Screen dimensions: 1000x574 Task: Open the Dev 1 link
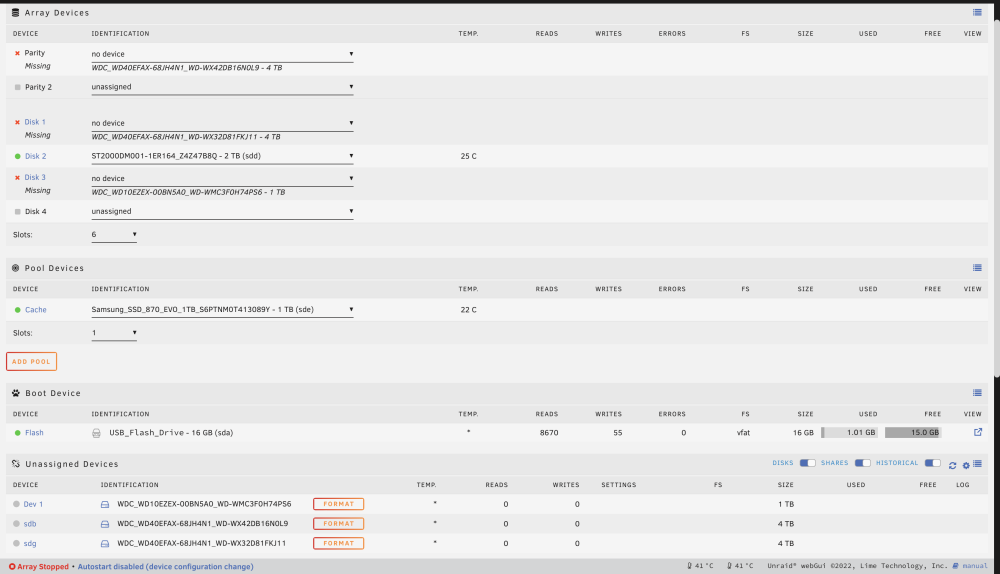click(x=33, y=504)
